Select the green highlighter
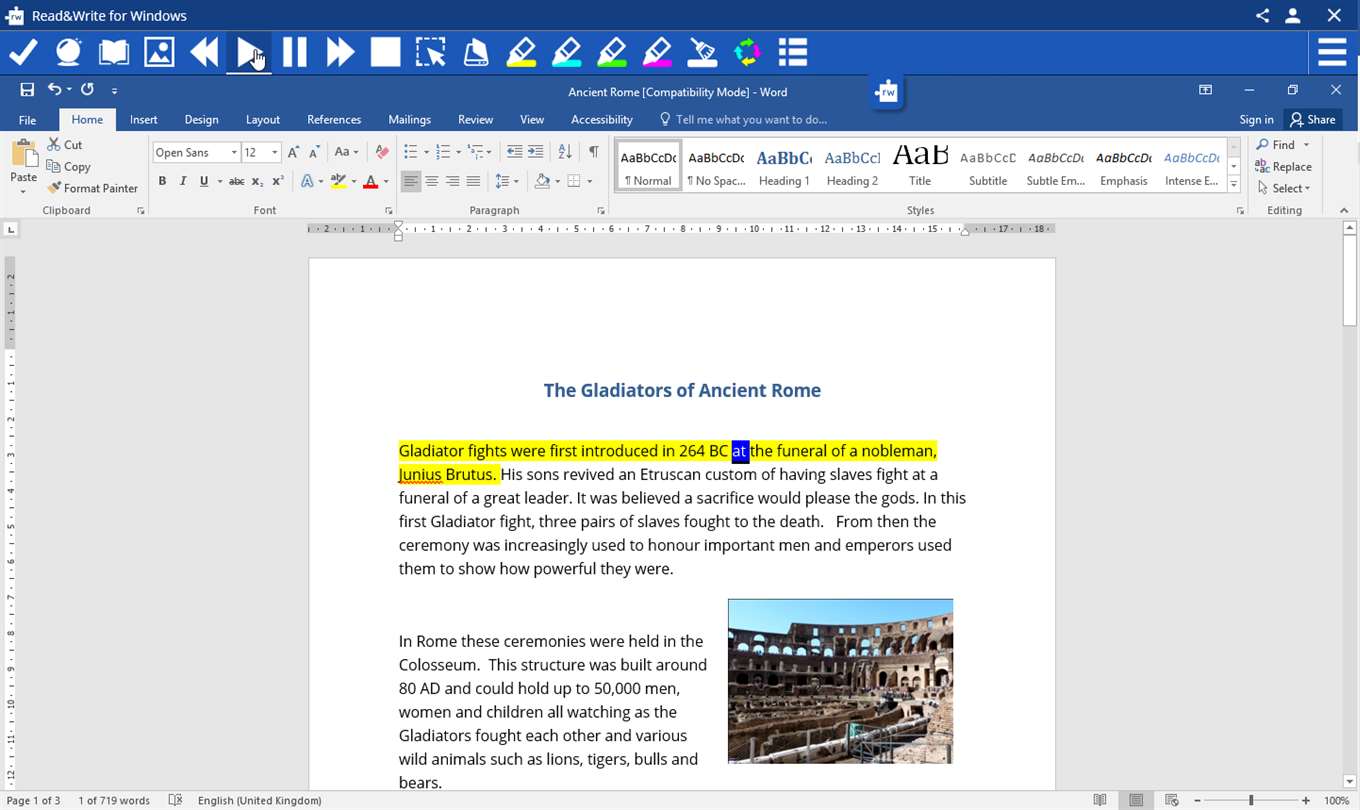1360x810 pixels. pyautogui.click(x=612, y=52)
